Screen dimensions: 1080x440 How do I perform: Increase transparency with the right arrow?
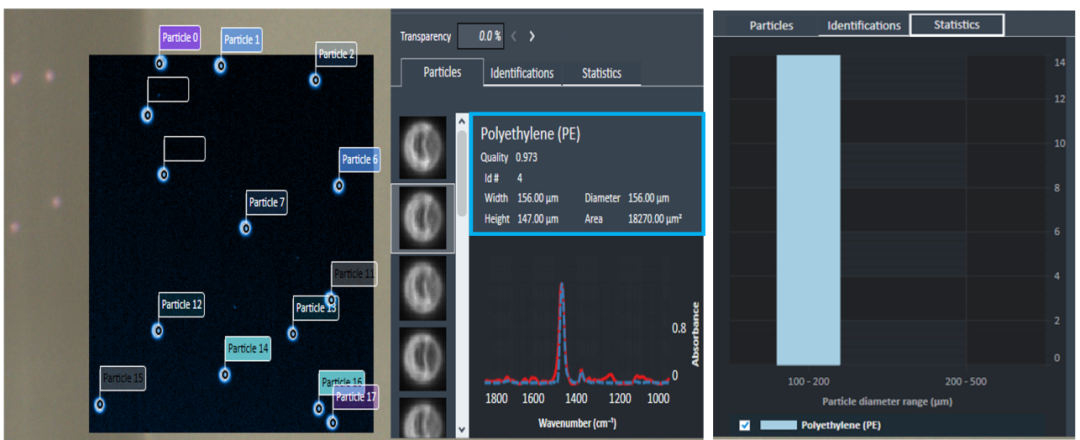point(532,36)
